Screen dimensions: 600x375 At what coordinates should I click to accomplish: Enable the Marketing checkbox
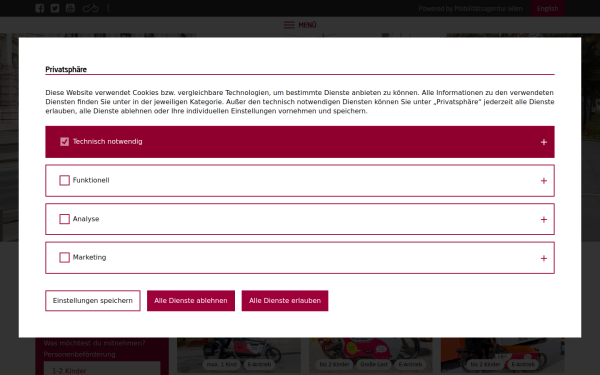click(64, 258)
